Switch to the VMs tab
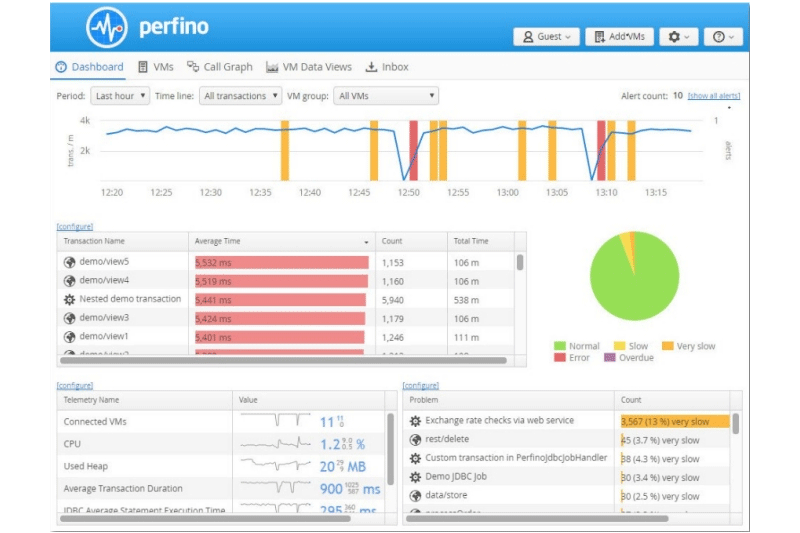Screen dimensions: 800x533 pyautogui.click(x=156, y=67)
